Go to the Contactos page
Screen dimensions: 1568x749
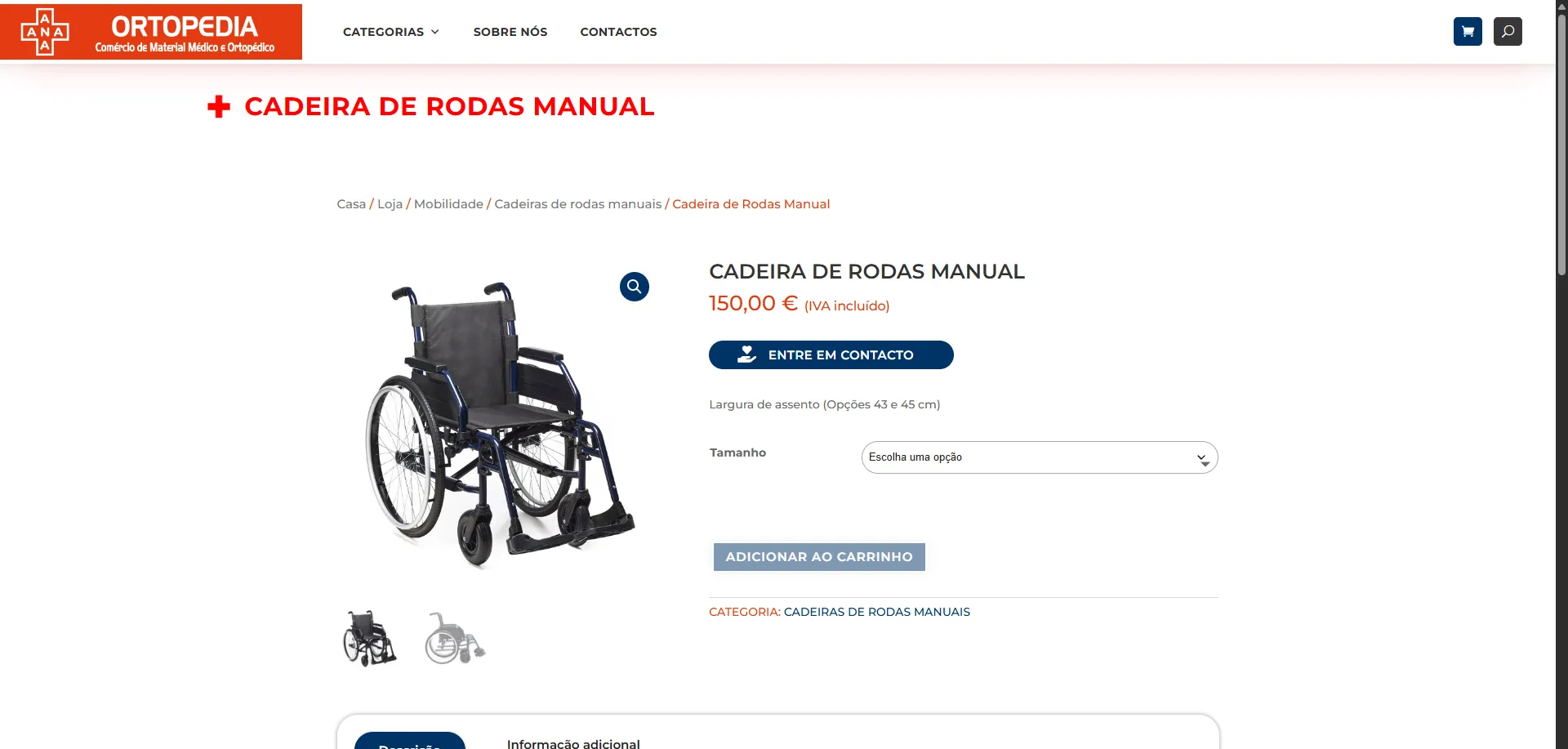point(618,32)
